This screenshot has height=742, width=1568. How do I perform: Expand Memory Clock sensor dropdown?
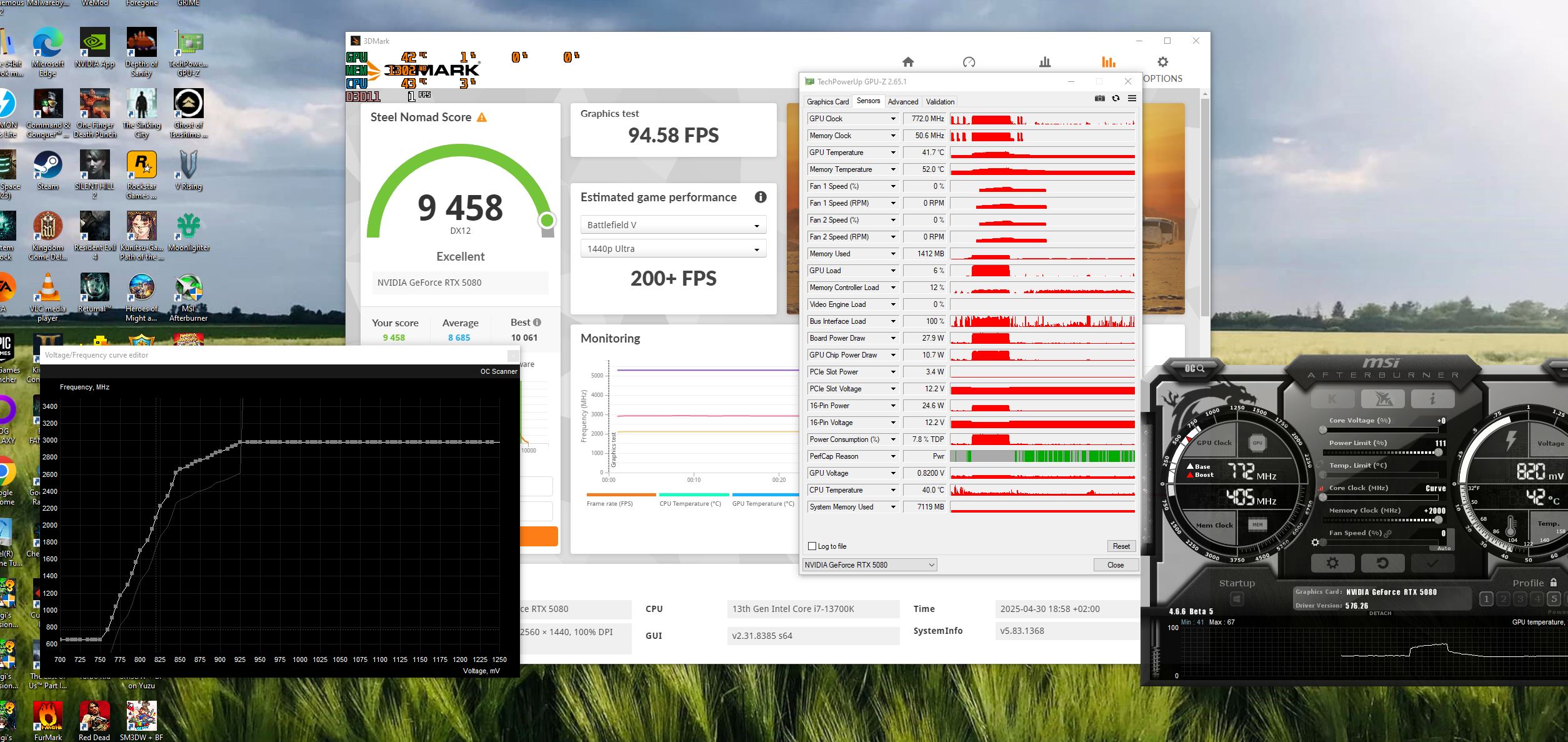(x=893, y=136)
